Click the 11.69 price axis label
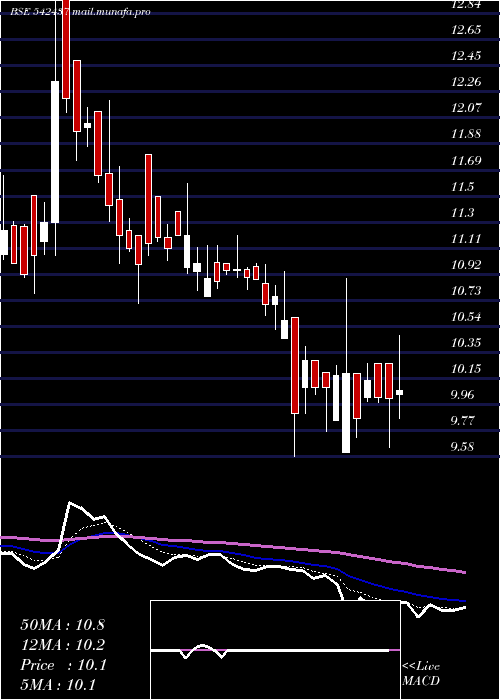 pos(466,160)
